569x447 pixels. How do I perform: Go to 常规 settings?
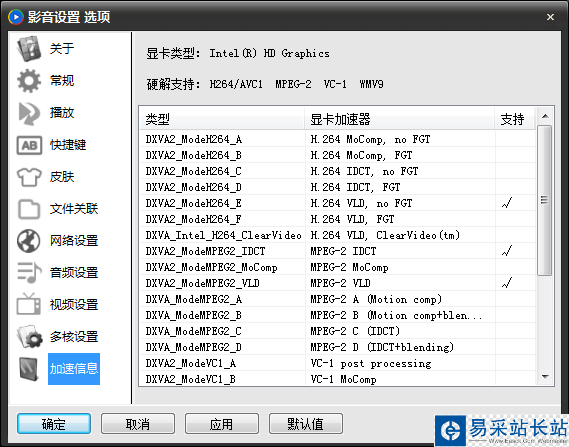(62, 81)
